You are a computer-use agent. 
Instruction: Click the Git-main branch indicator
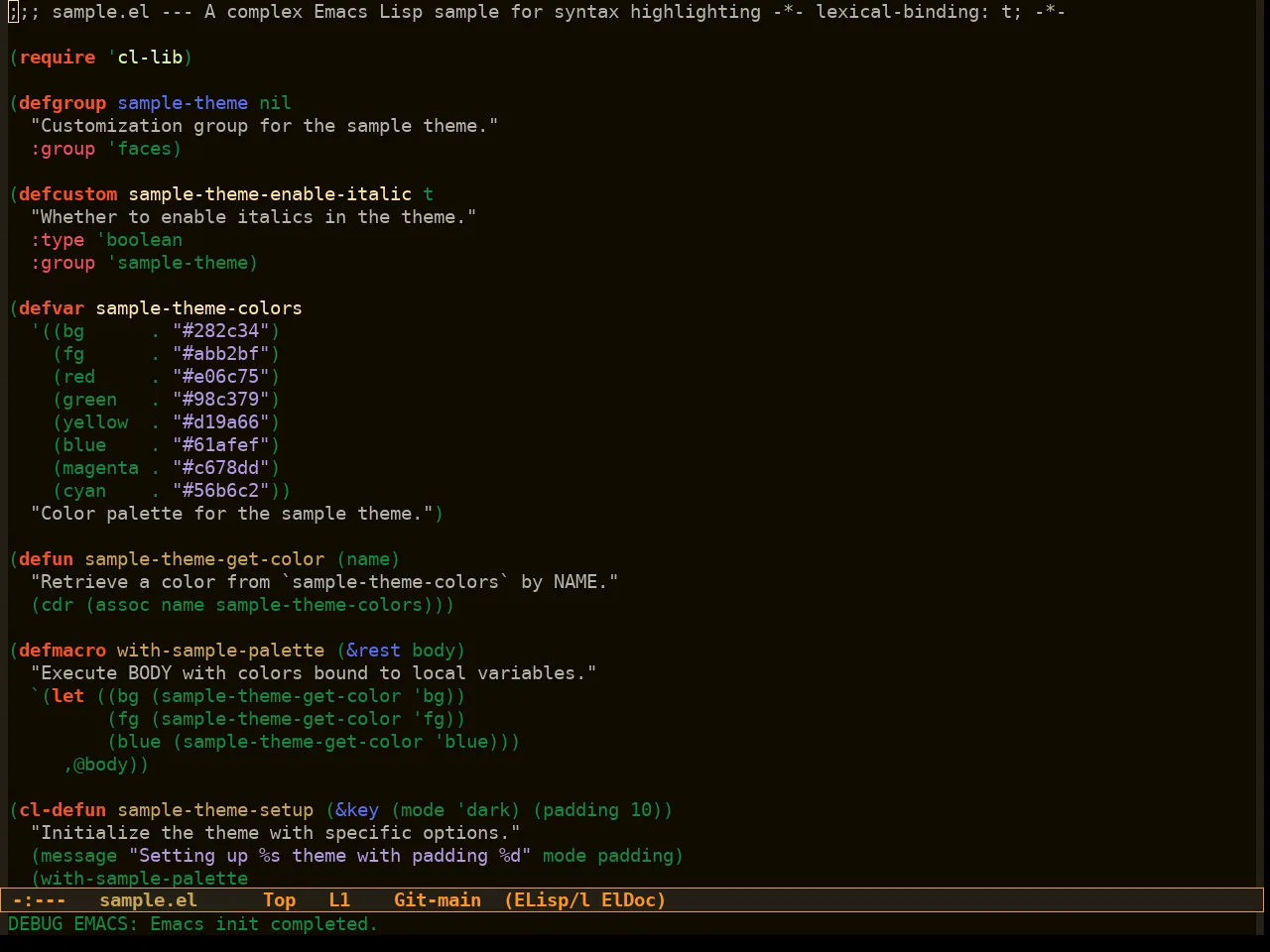coord(438,900)
